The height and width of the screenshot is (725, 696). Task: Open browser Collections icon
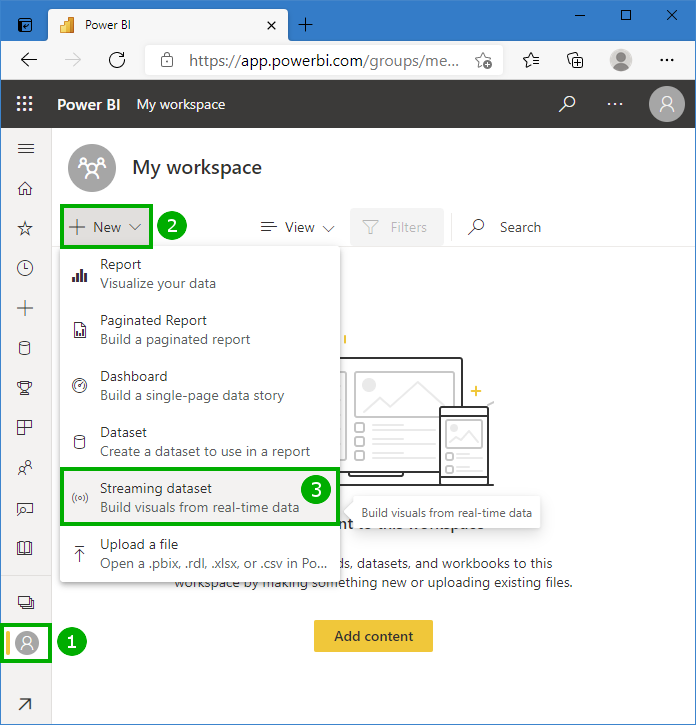tap(575, 60)
